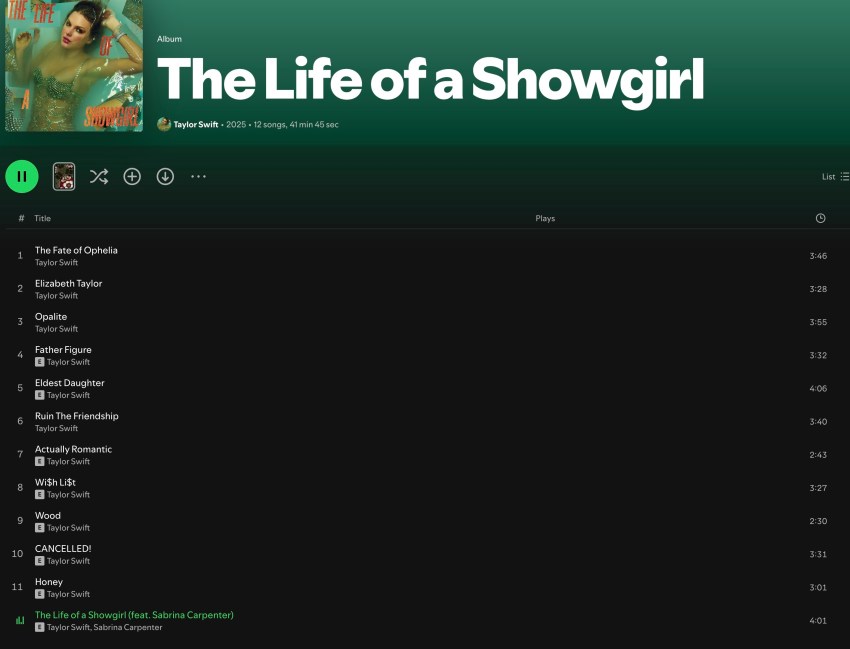The width and height of the screenshot is (850, 649).
Task: Click the Plays column header
Action: tap(545, 218)
